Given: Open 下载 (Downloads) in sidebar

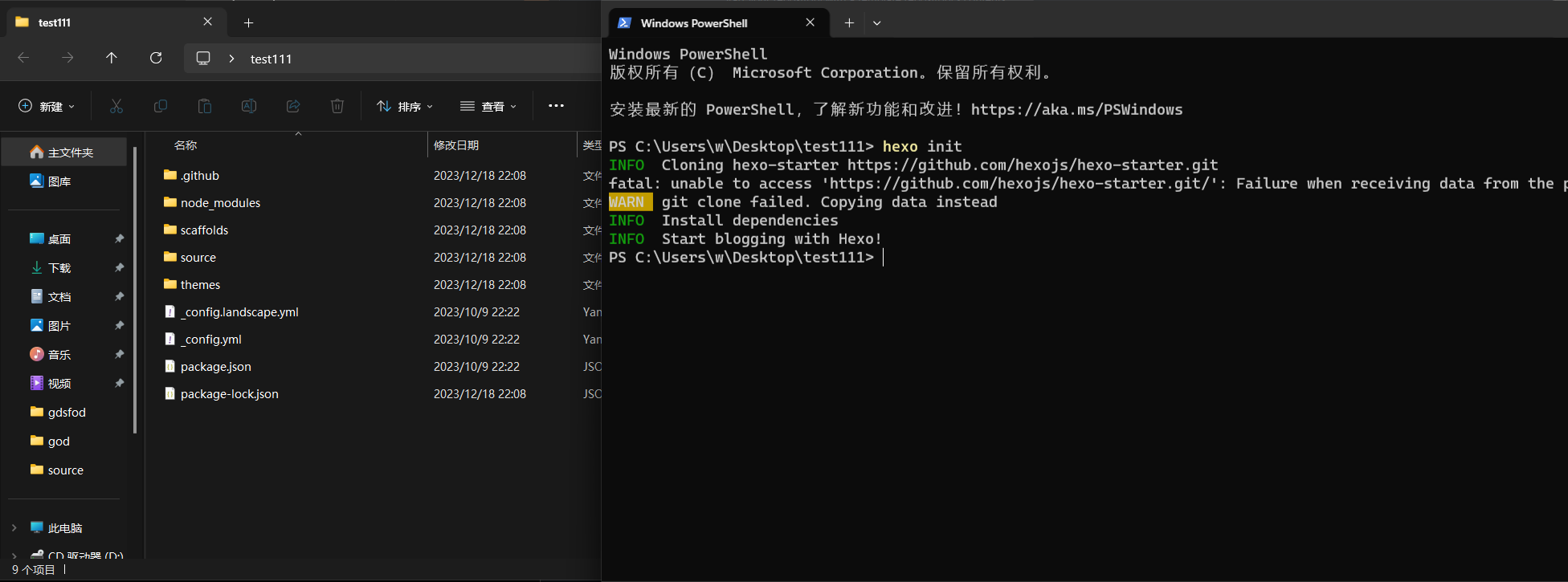Looking at the screenshot, I should [x=59, y=268].
